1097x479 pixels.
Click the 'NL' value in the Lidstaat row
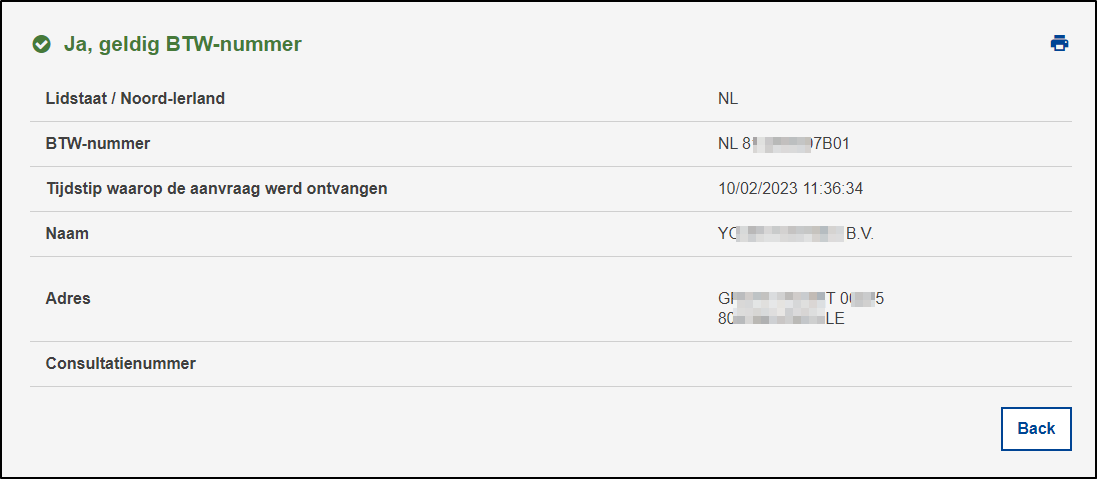(728, 99)
